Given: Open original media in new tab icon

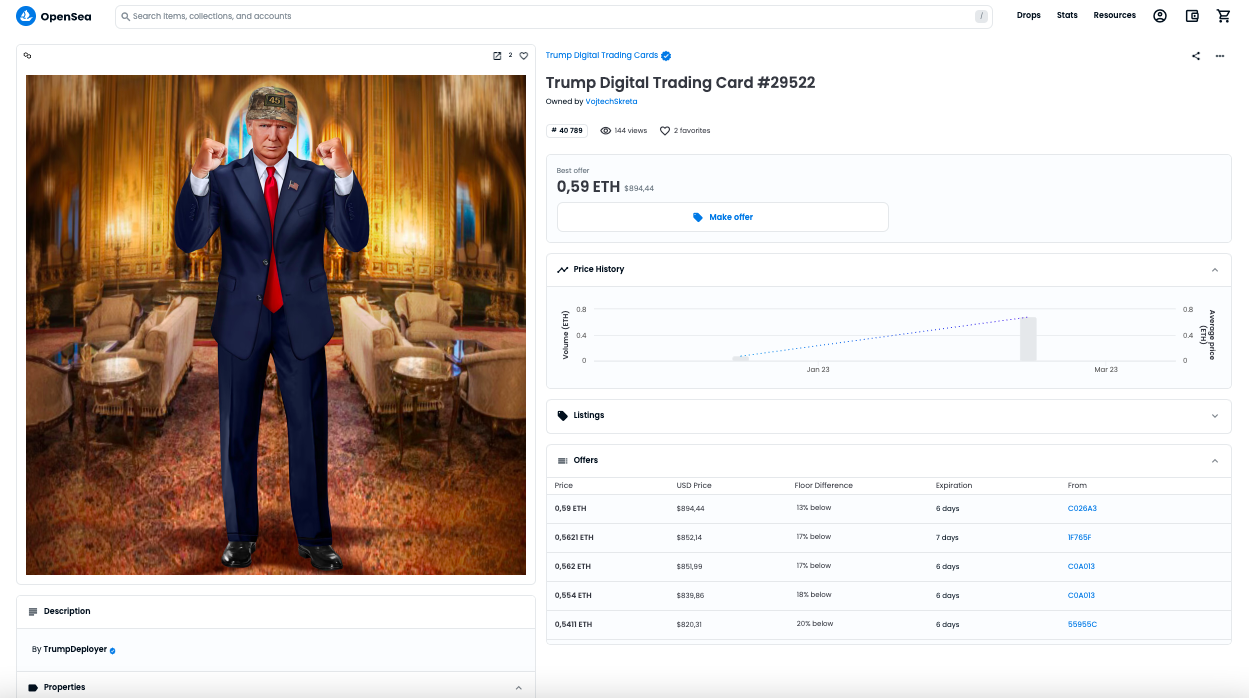Looking at the screenshot, I should (497, 56).
